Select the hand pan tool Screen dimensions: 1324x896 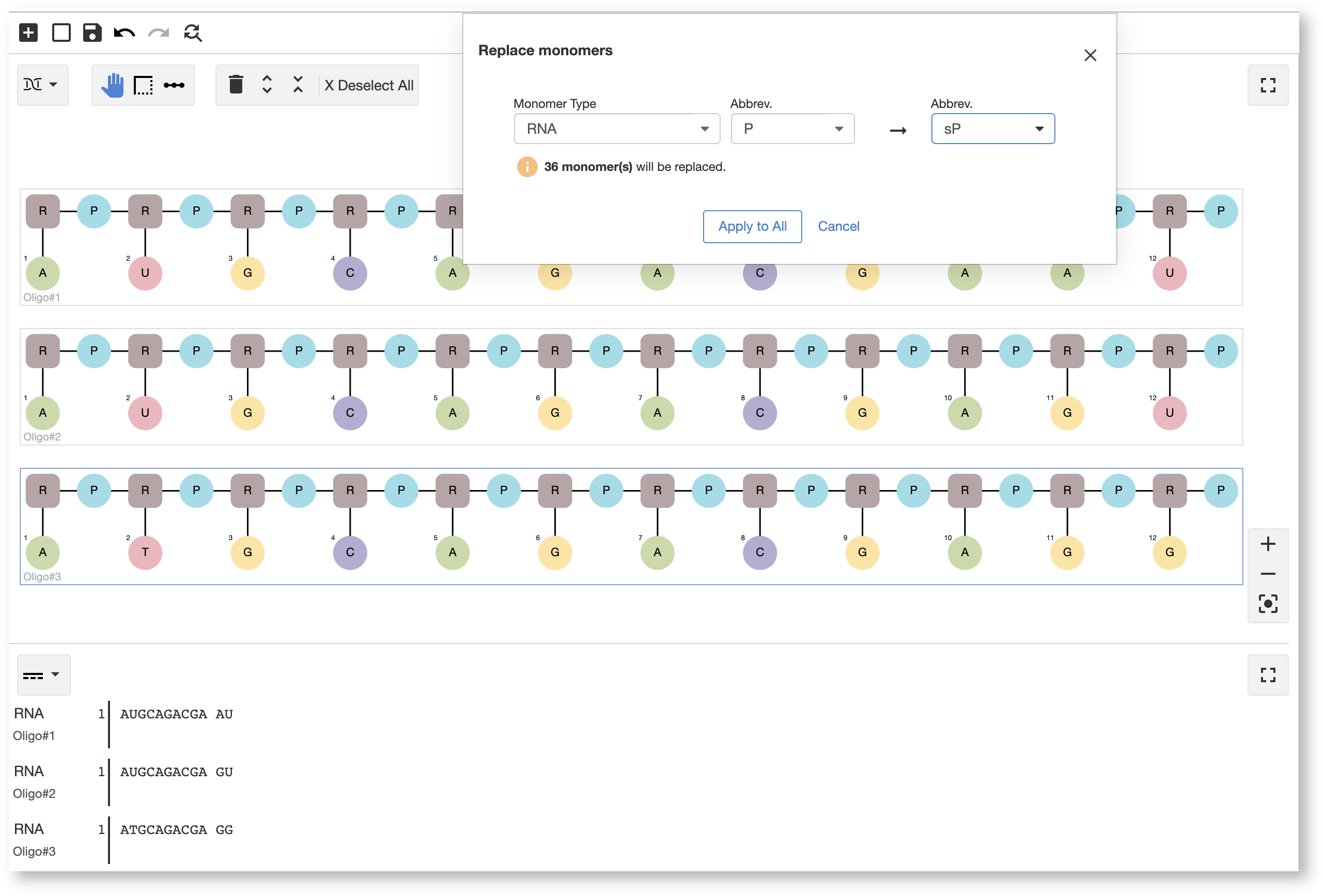tap(112, 85)
